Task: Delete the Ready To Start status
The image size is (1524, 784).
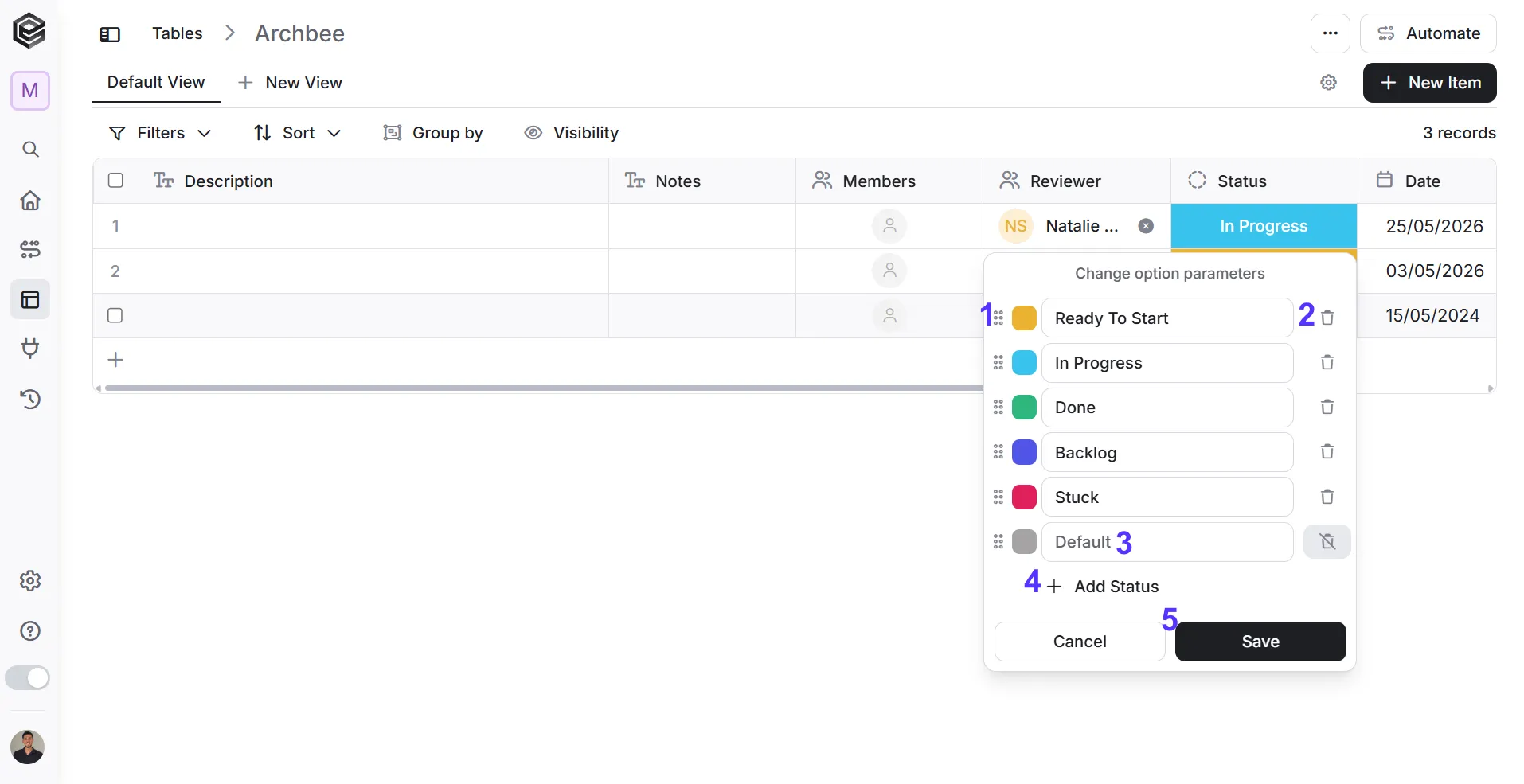Action: coord(1327,318)
